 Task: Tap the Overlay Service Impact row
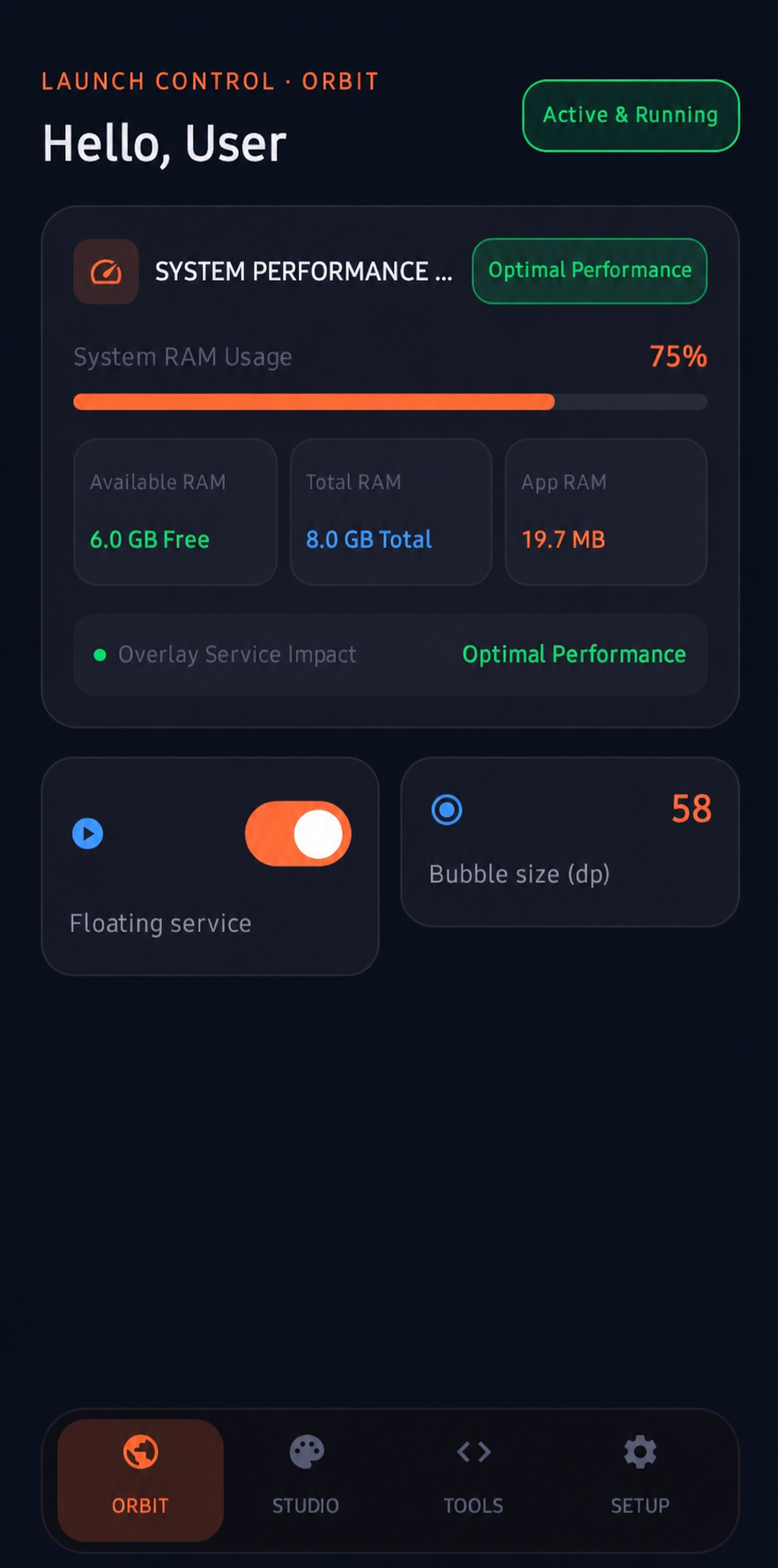point(390,655)
